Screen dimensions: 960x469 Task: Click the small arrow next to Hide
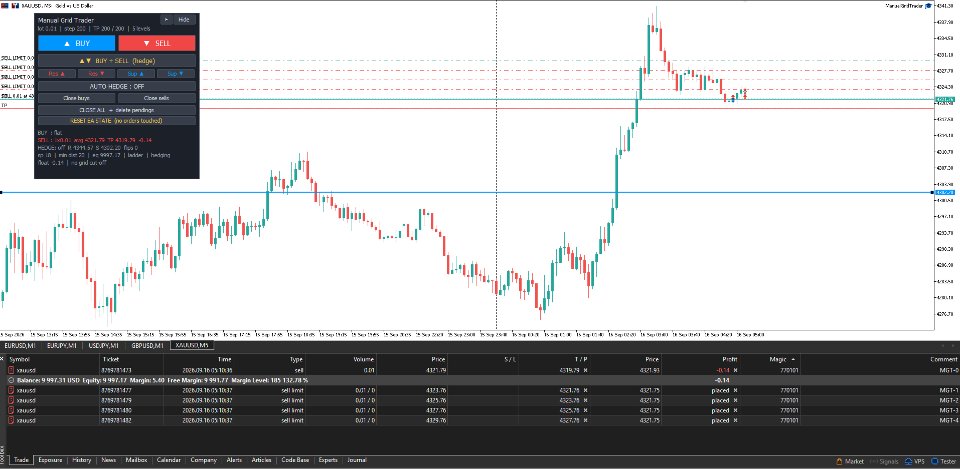point(166,20)
